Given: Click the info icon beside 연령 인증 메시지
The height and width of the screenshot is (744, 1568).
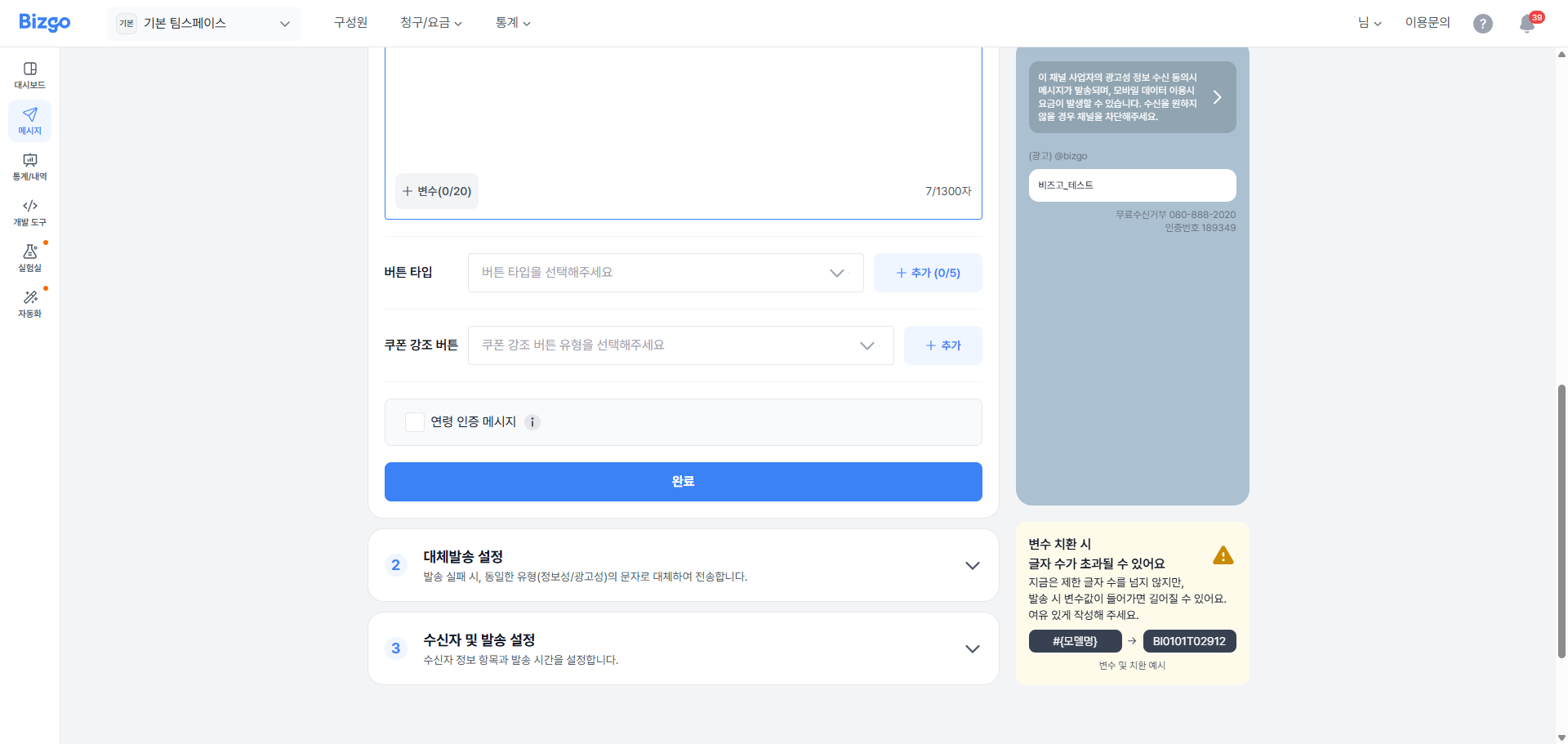Looking at the screenshot, I should [532, 422].
